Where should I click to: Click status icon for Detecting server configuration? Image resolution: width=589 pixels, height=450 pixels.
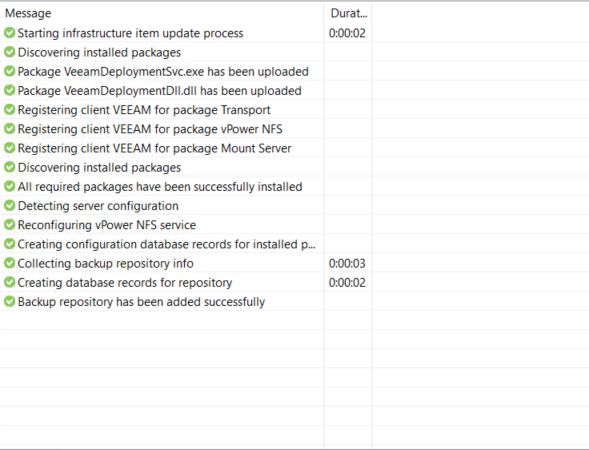coord(9,206)
